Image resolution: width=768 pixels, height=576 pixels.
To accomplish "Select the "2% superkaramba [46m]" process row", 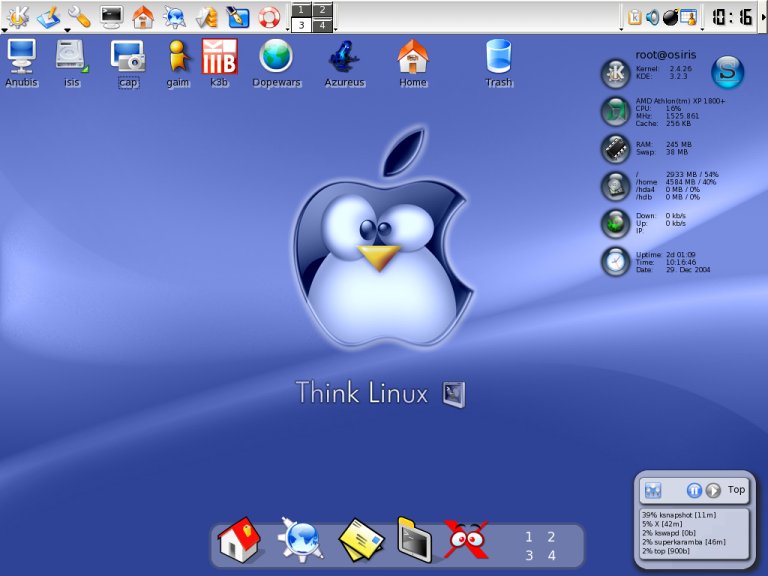I will [684, 542].
